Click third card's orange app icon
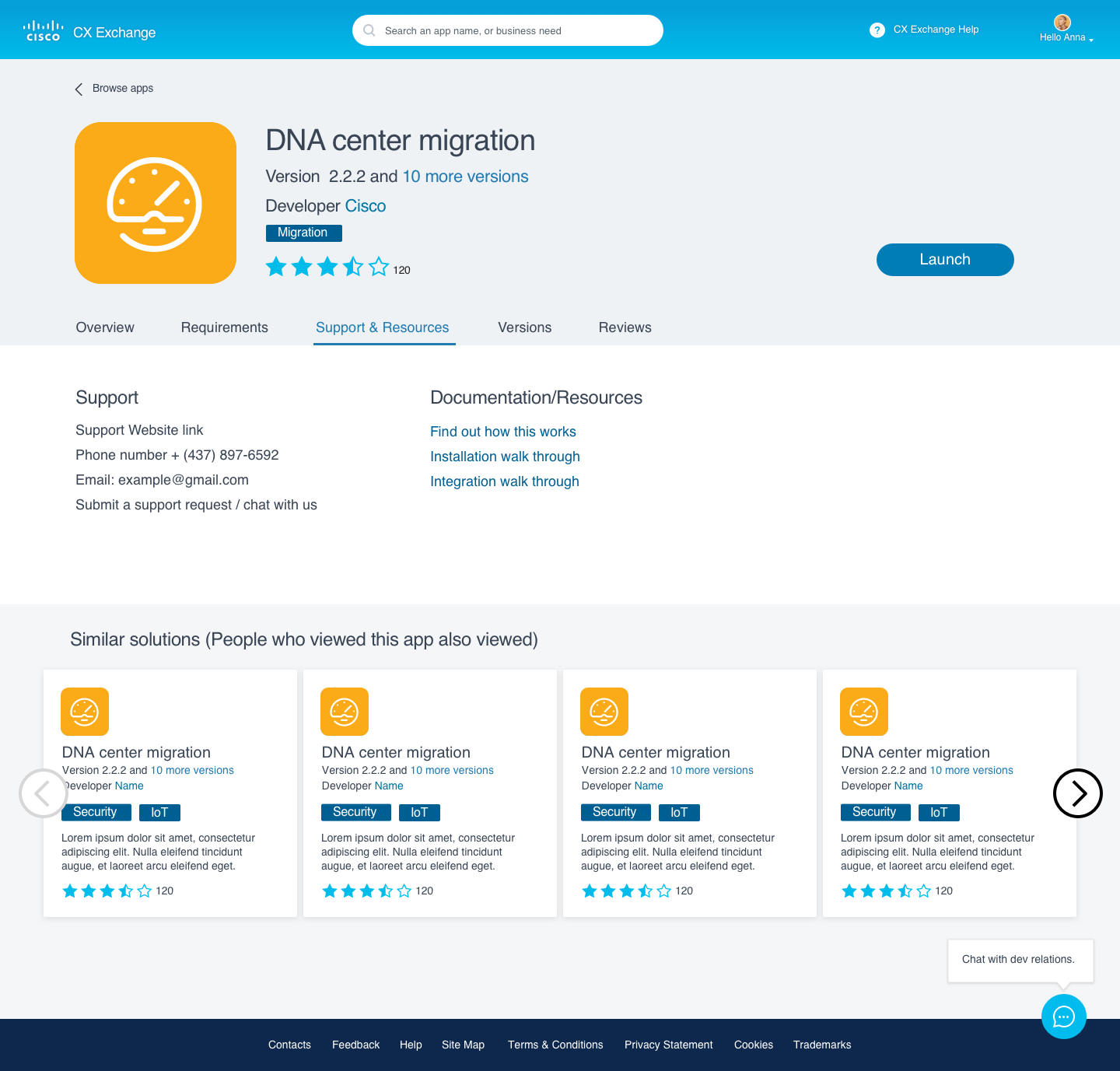This screenshot has width=1120, height=1071. [604, 712]
